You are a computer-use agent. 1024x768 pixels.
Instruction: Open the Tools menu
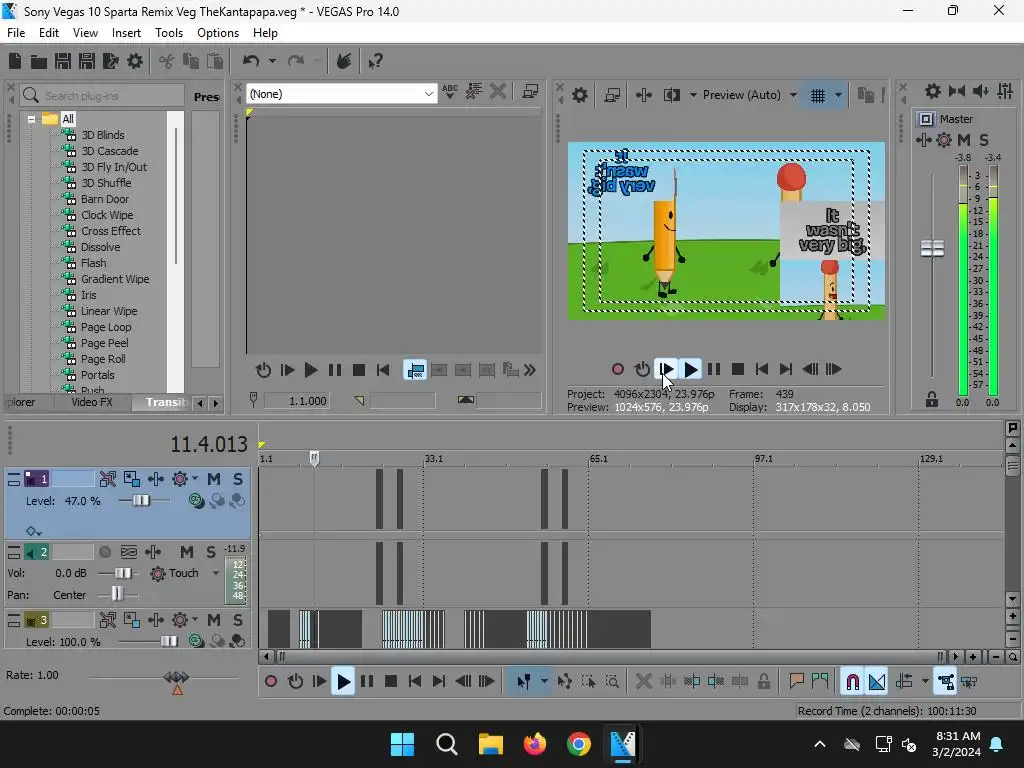click(x=168, y=33)
